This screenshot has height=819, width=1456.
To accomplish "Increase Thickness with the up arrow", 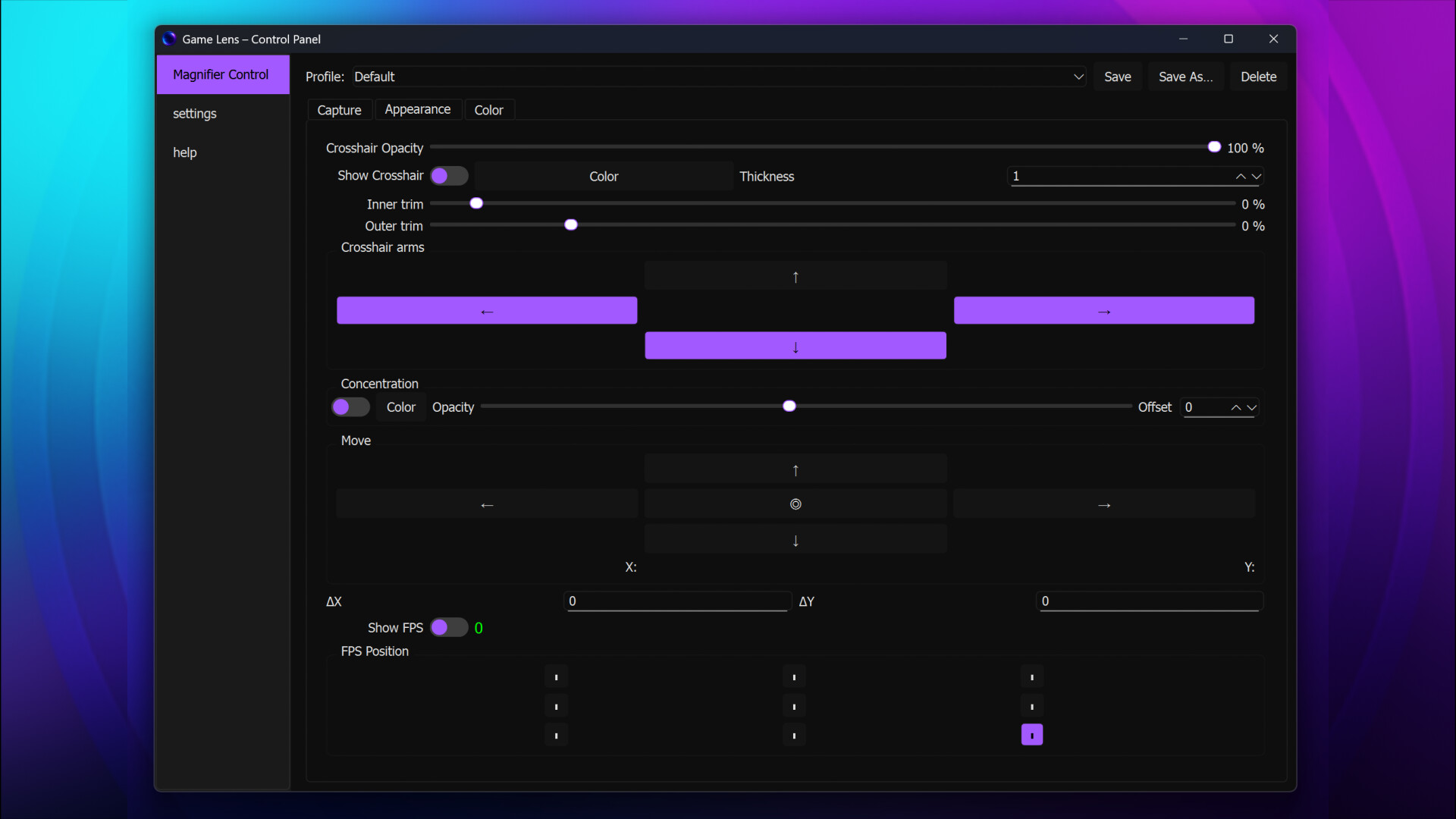I will tap(1240, 176).
